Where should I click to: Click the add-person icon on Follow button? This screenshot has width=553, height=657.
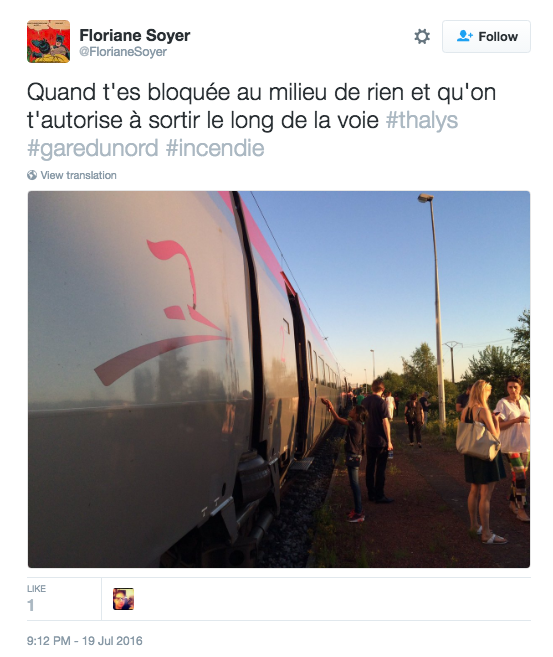coord(464,36)
